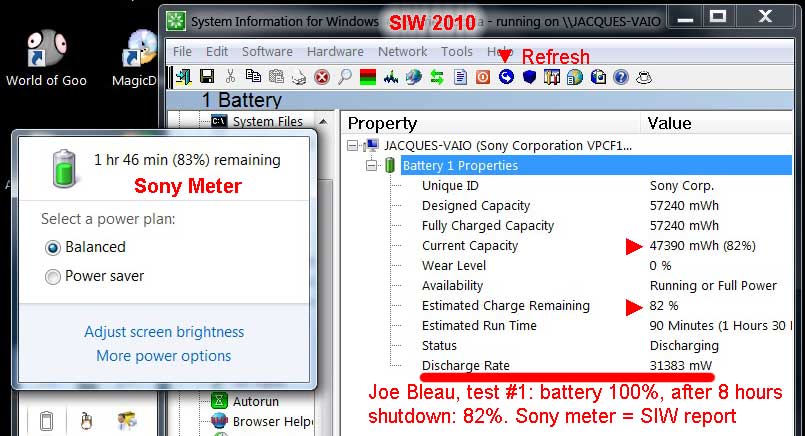Click the Exit door icon in SIW toolbar

click(x=183, y=77)
